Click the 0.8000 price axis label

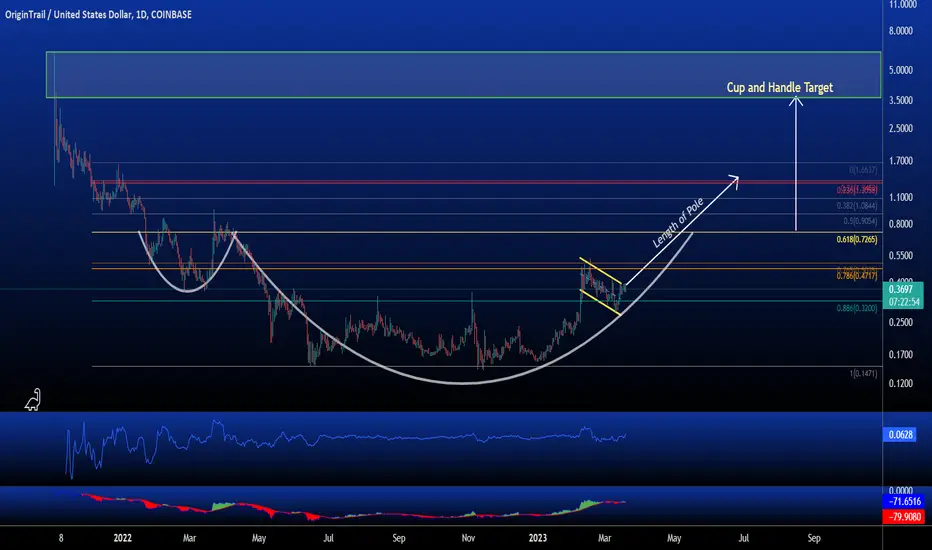[x=900, y=224]
